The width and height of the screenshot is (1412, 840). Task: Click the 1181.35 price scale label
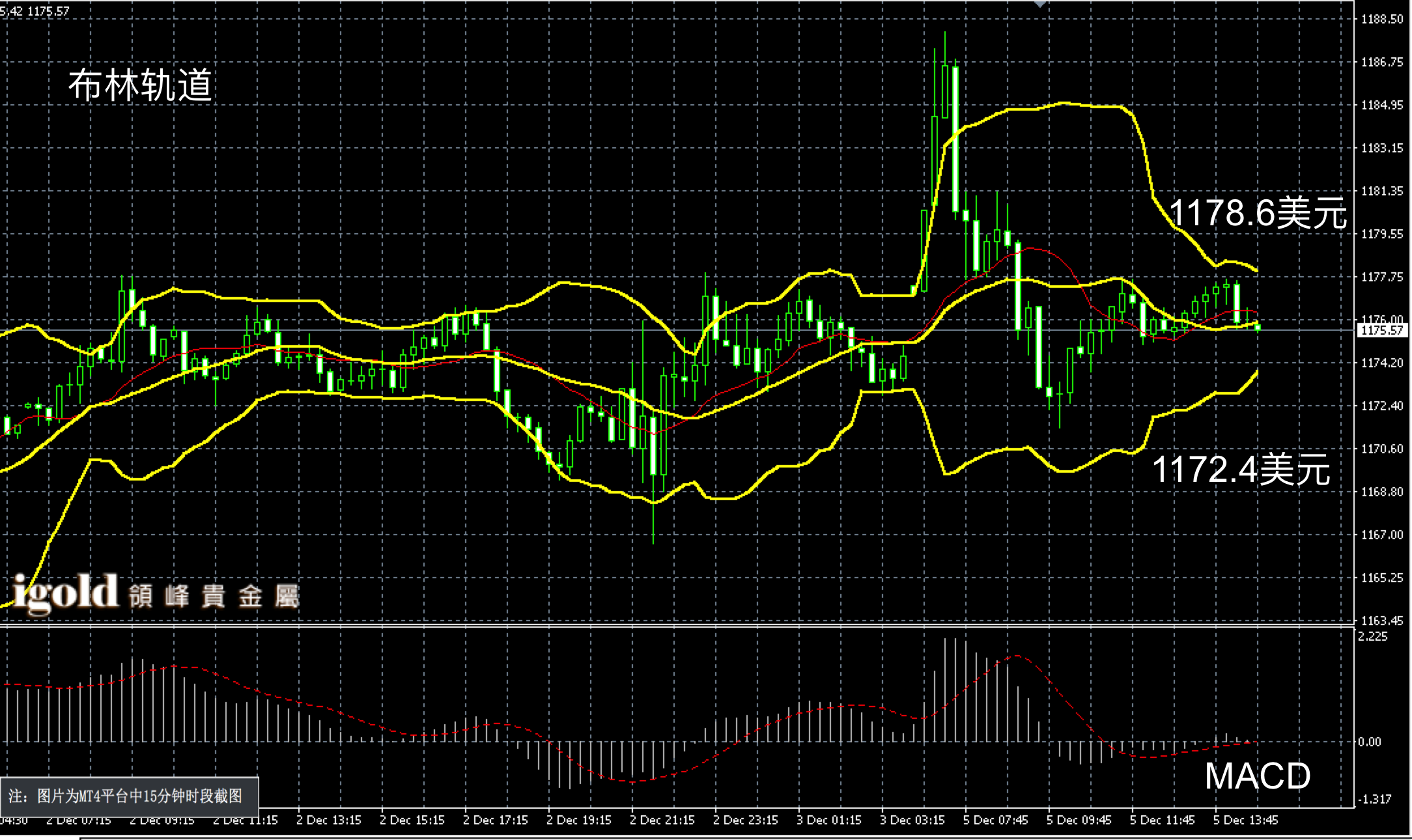(x=1382, y=191)
